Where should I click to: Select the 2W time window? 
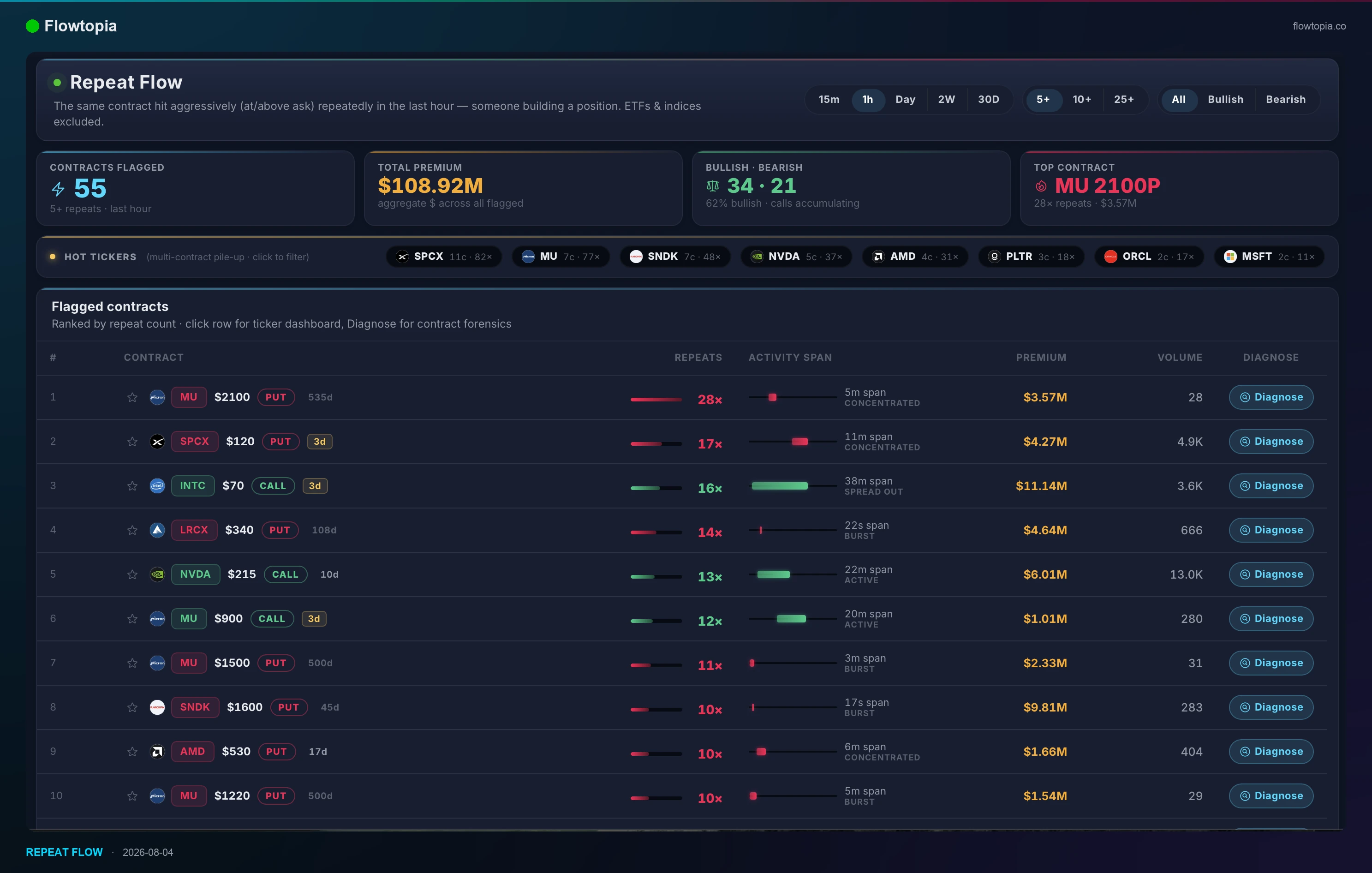(x=946, y=100)
